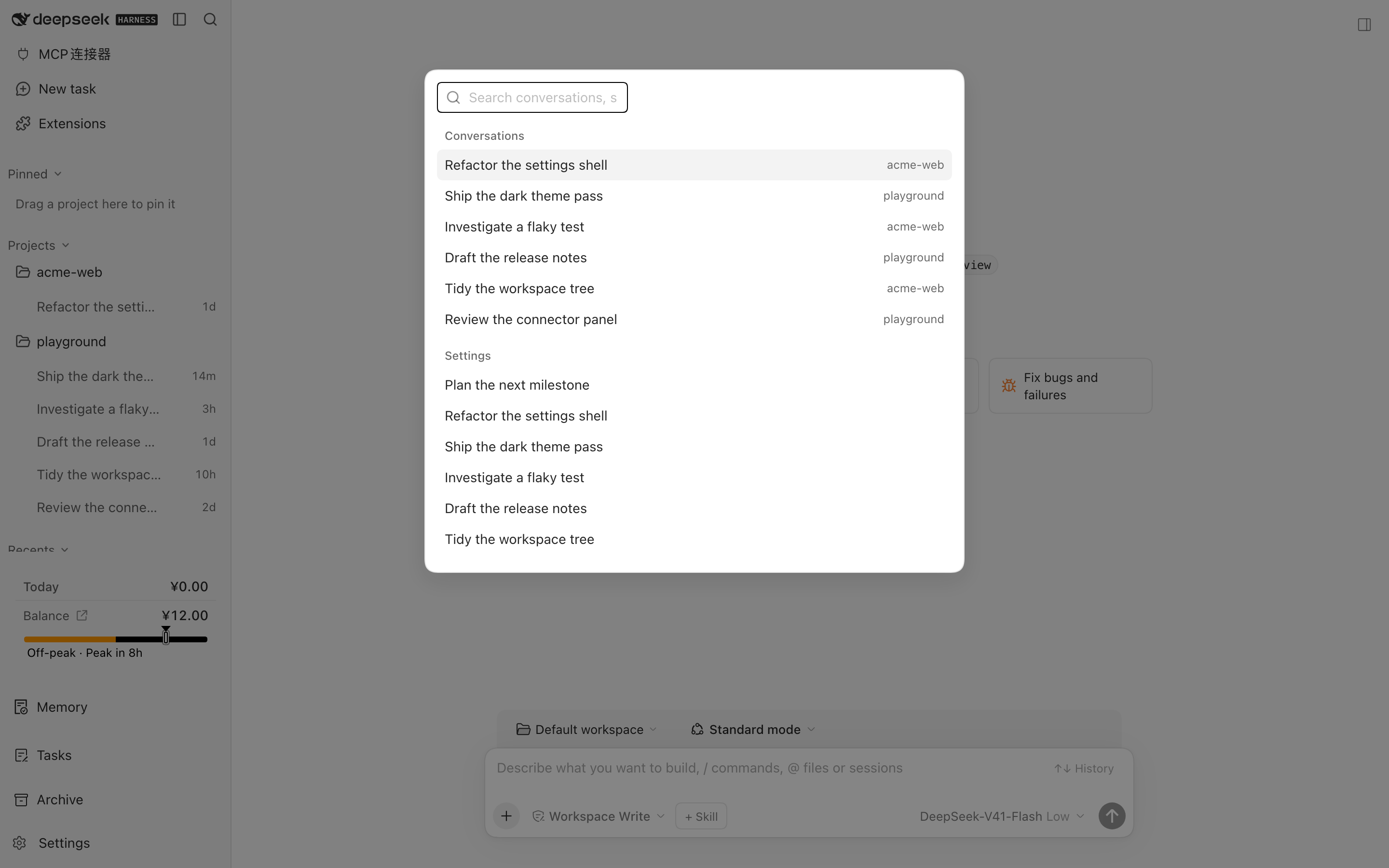Screen dimensions: 1389x868
Task: Click the Today ¥0.00 amount
Action: tap(189, 587)
